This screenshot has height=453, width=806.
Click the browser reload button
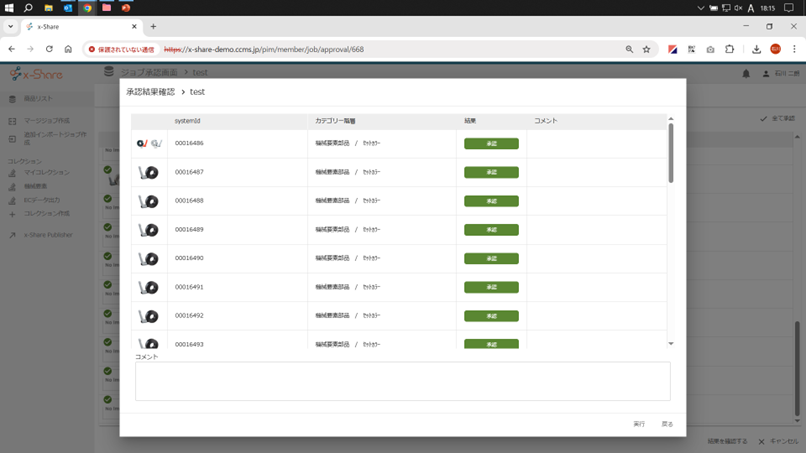pyautogui.click(x=49, y=49)
